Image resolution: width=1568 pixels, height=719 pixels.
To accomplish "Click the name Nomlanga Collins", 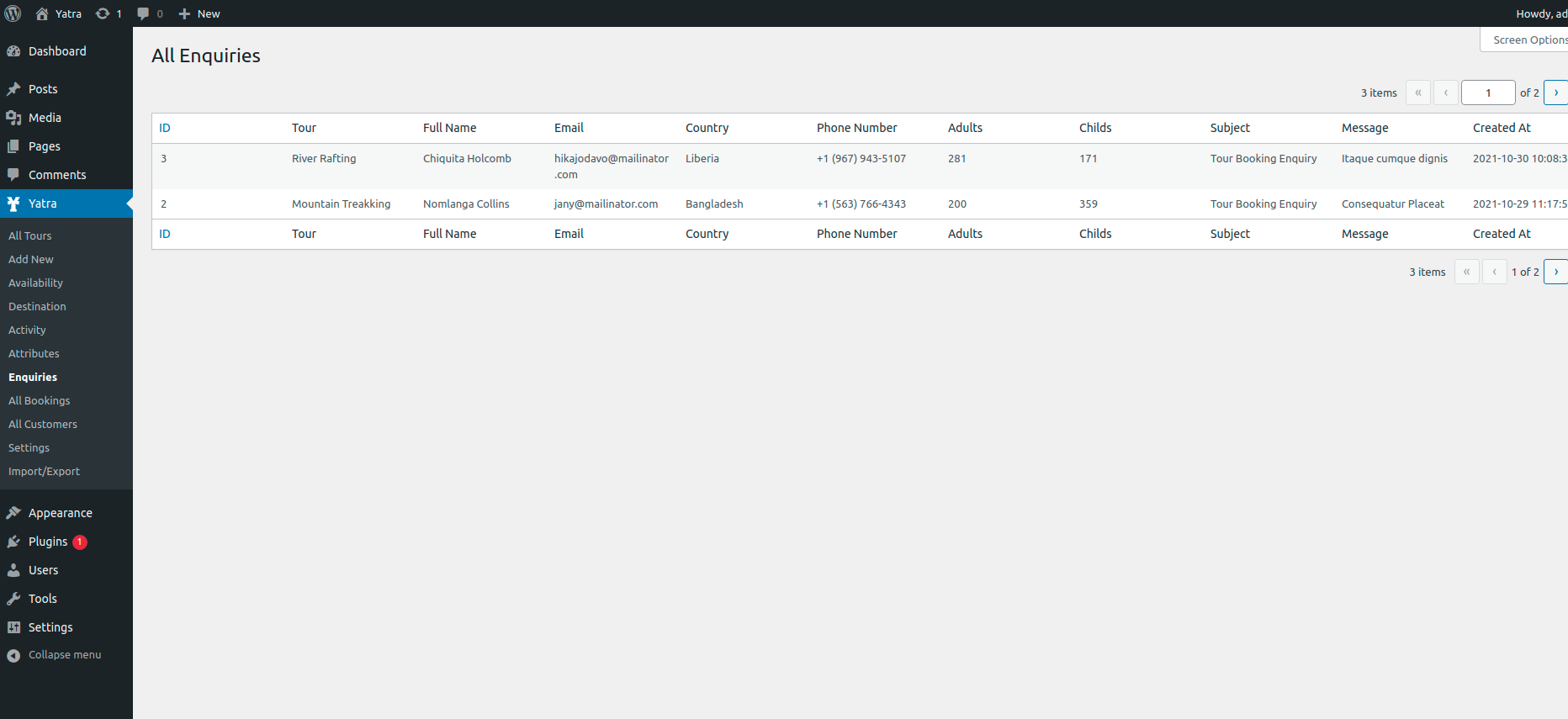I will pyautogui.click(x=466, y=204).
